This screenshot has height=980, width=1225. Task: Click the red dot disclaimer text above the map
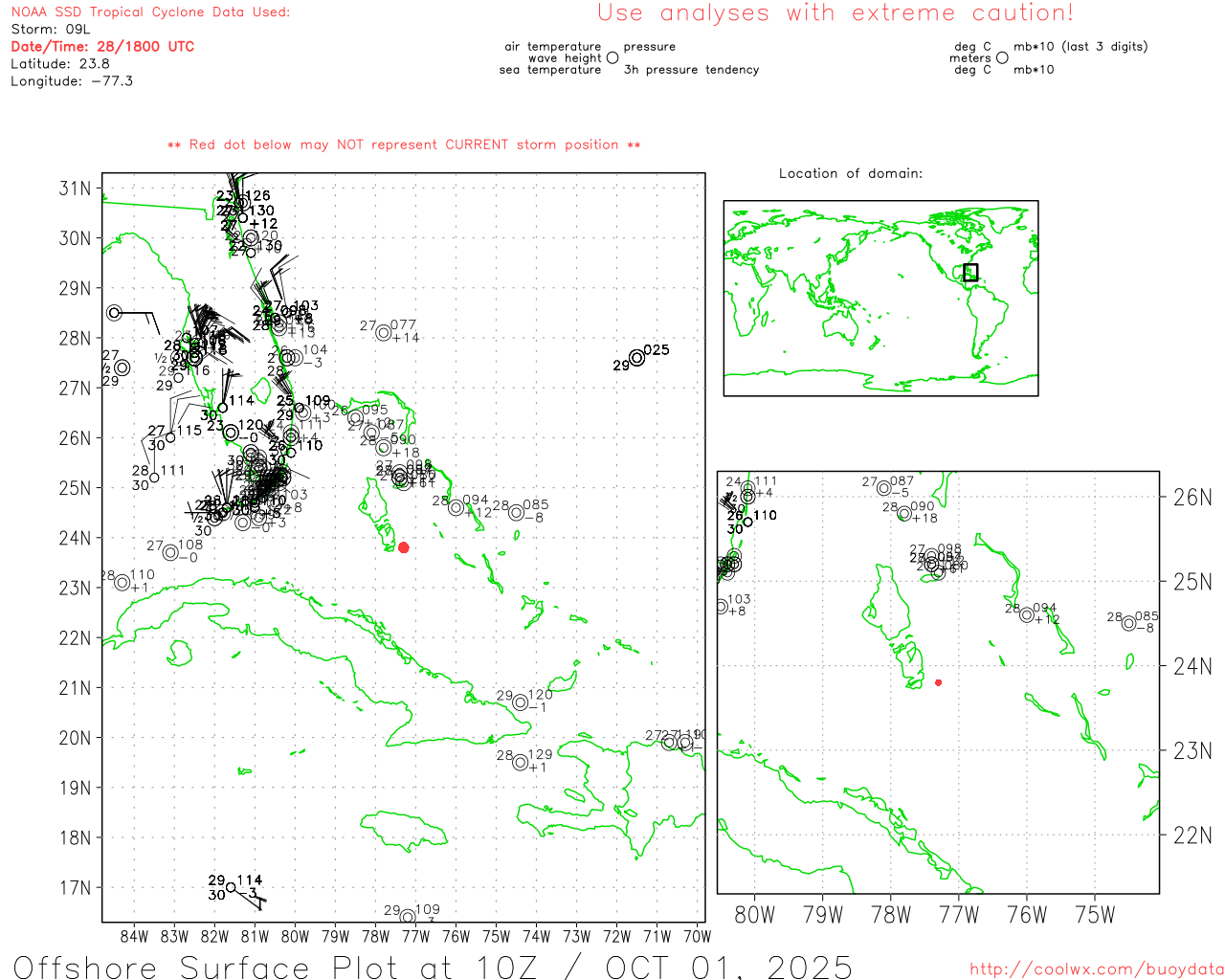[404, 145]
